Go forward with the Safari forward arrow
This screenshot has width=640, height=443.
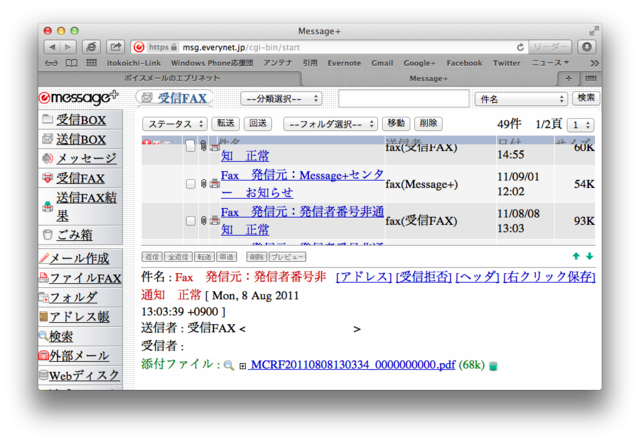pos(68,47)
